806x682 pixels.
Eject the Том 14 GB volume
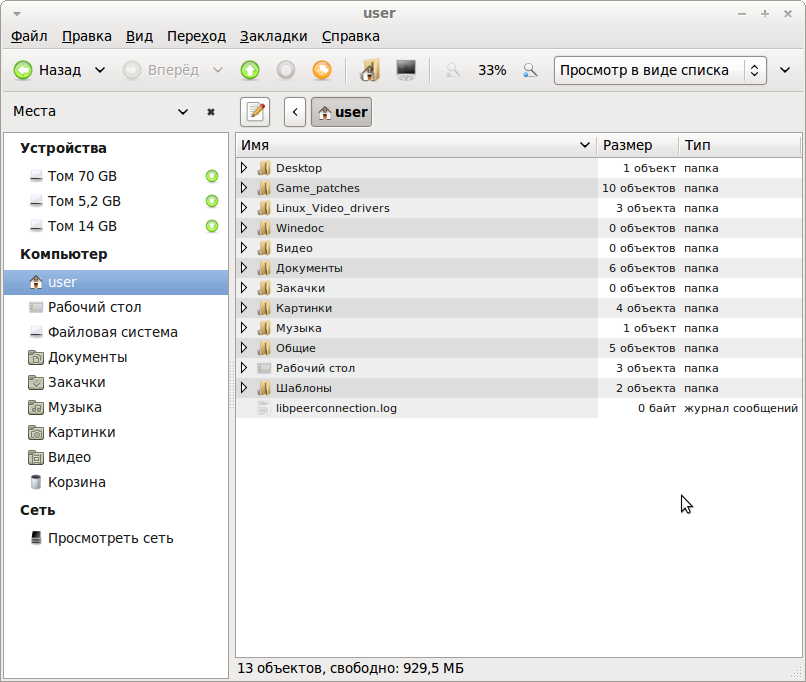pos(212,226)
